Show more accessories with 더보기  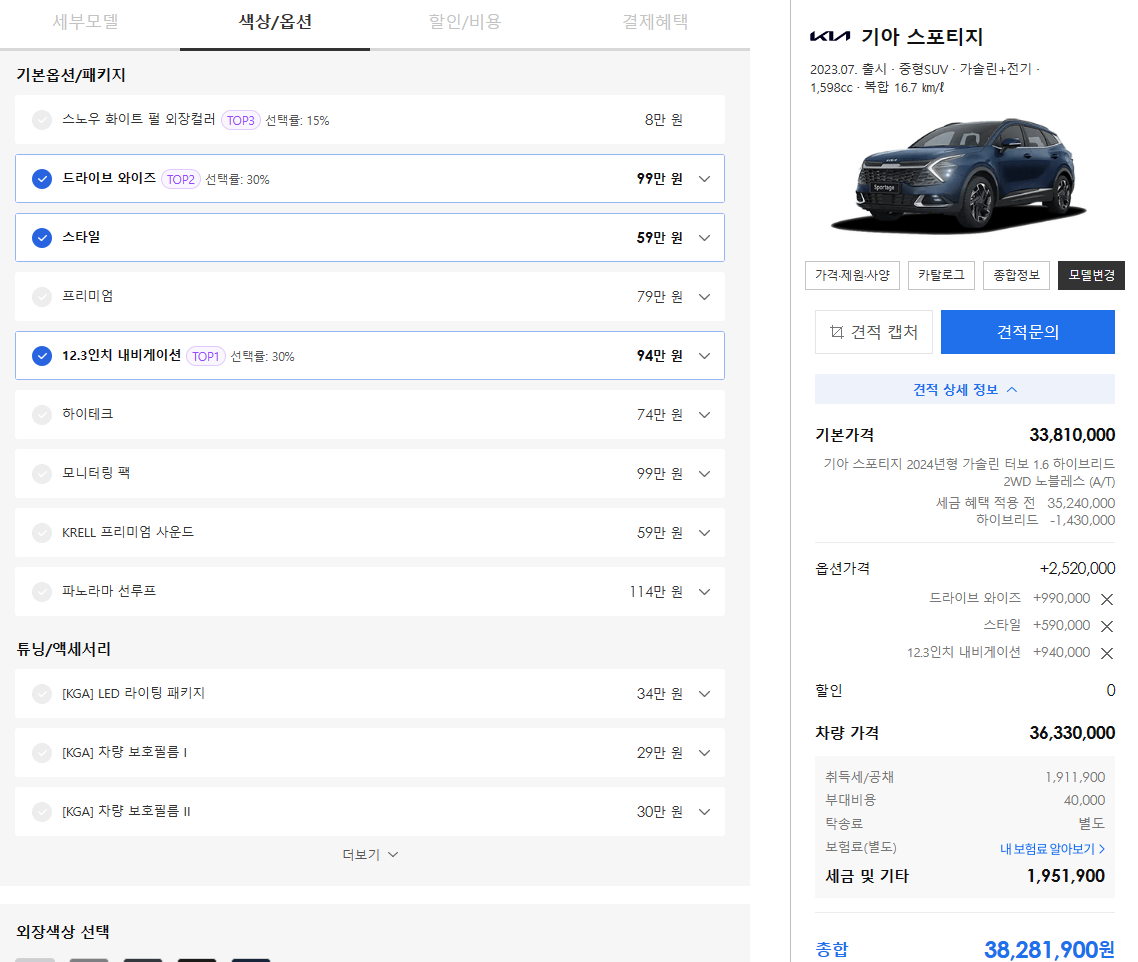tap(370, 855)
